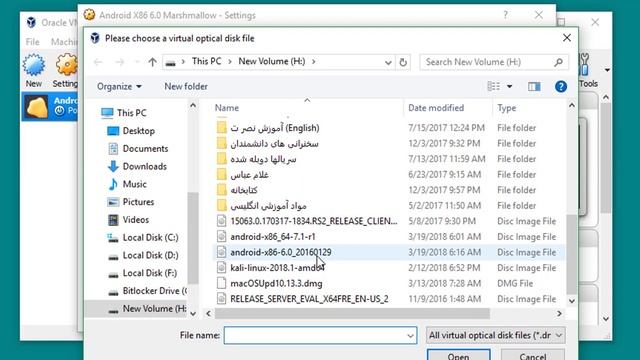
Task: Select the مواد آموزش انگلیسی folder
Action: [268, 206]
